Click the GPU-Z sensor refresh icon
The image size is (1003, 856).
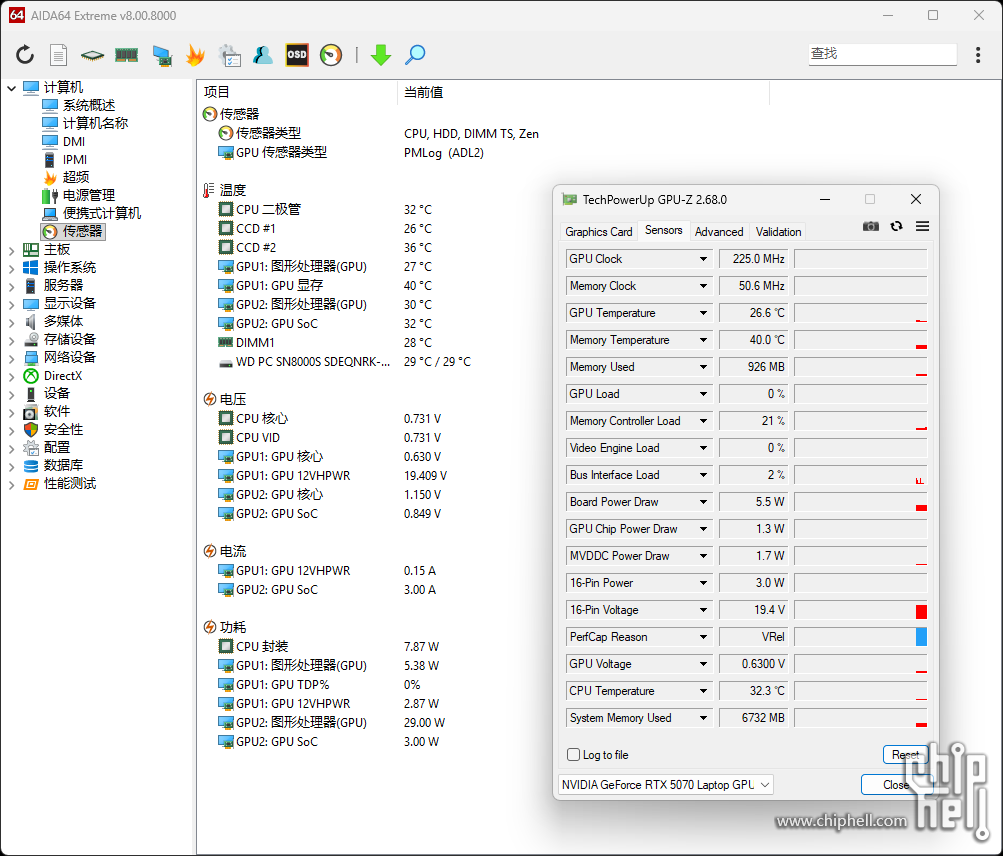896,227
